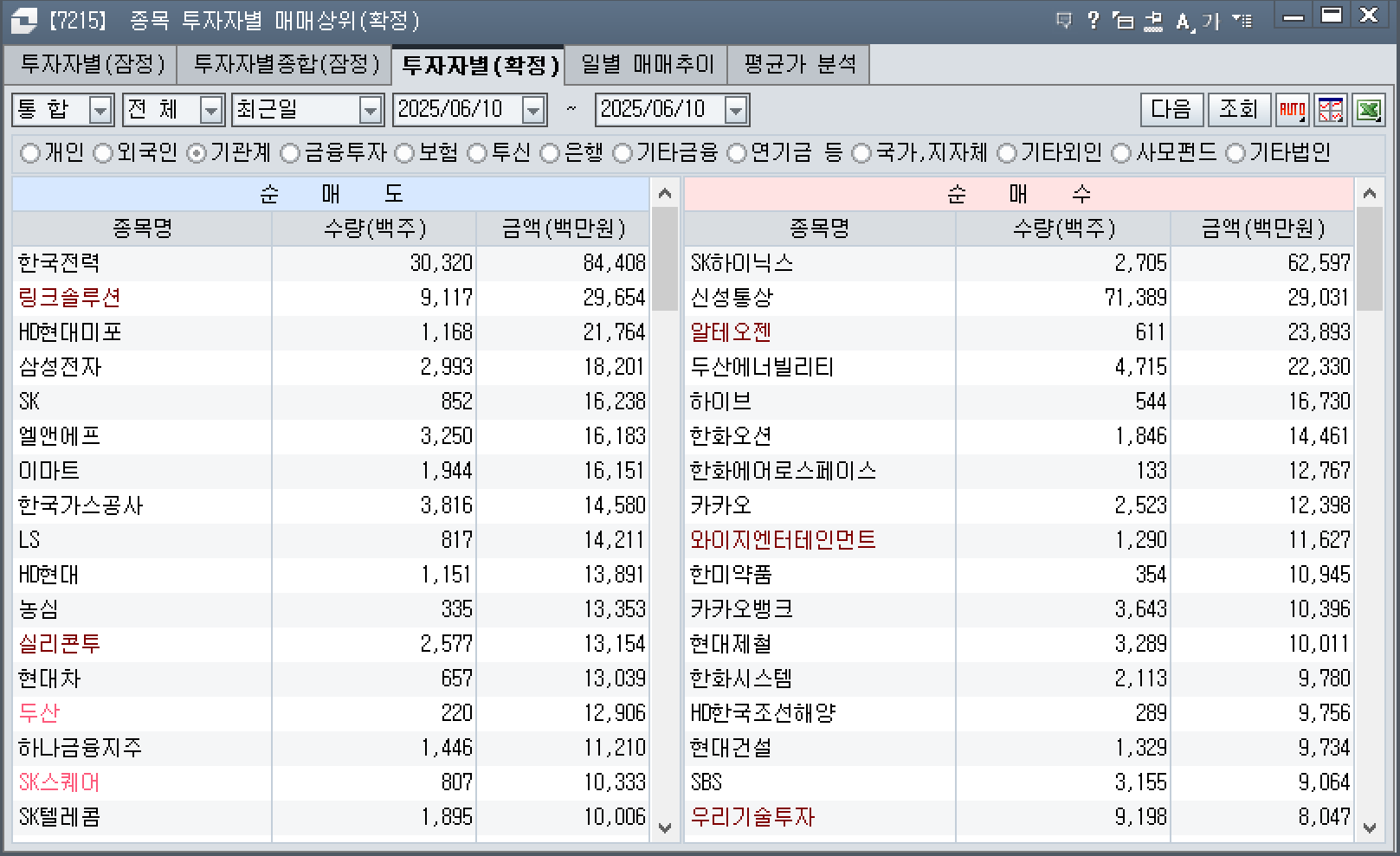This screenshot has width=1400, height=856.
Task: Select 링크솔루션 in net-sell list
Action: 331,298
